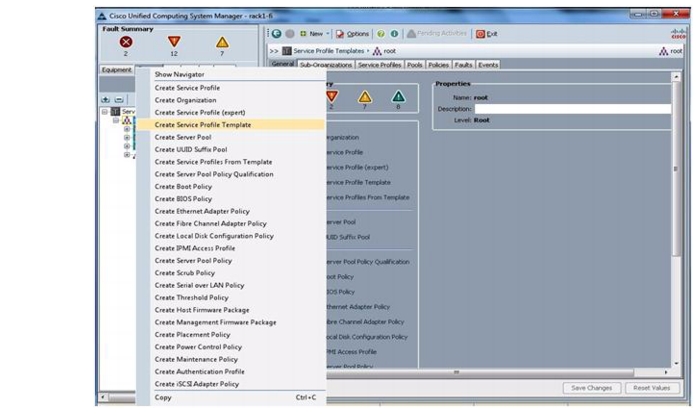Click the major faults orange triangle in Fault Summary
The height and width of the screenshot is (414, 698).
[174, 42]
